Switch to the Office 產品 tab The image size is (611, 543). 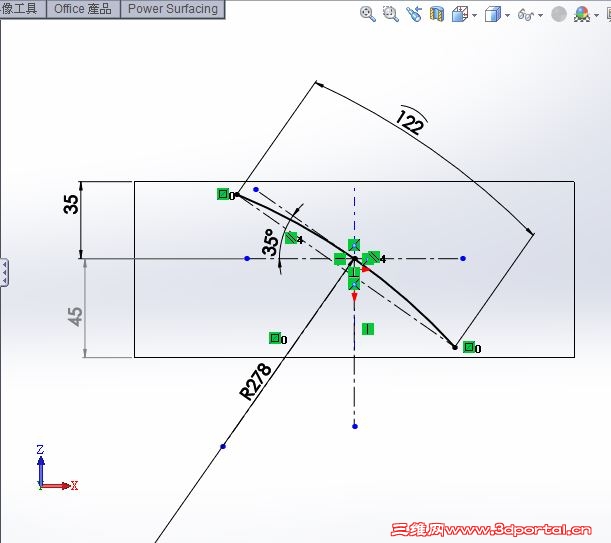(83, 9)
